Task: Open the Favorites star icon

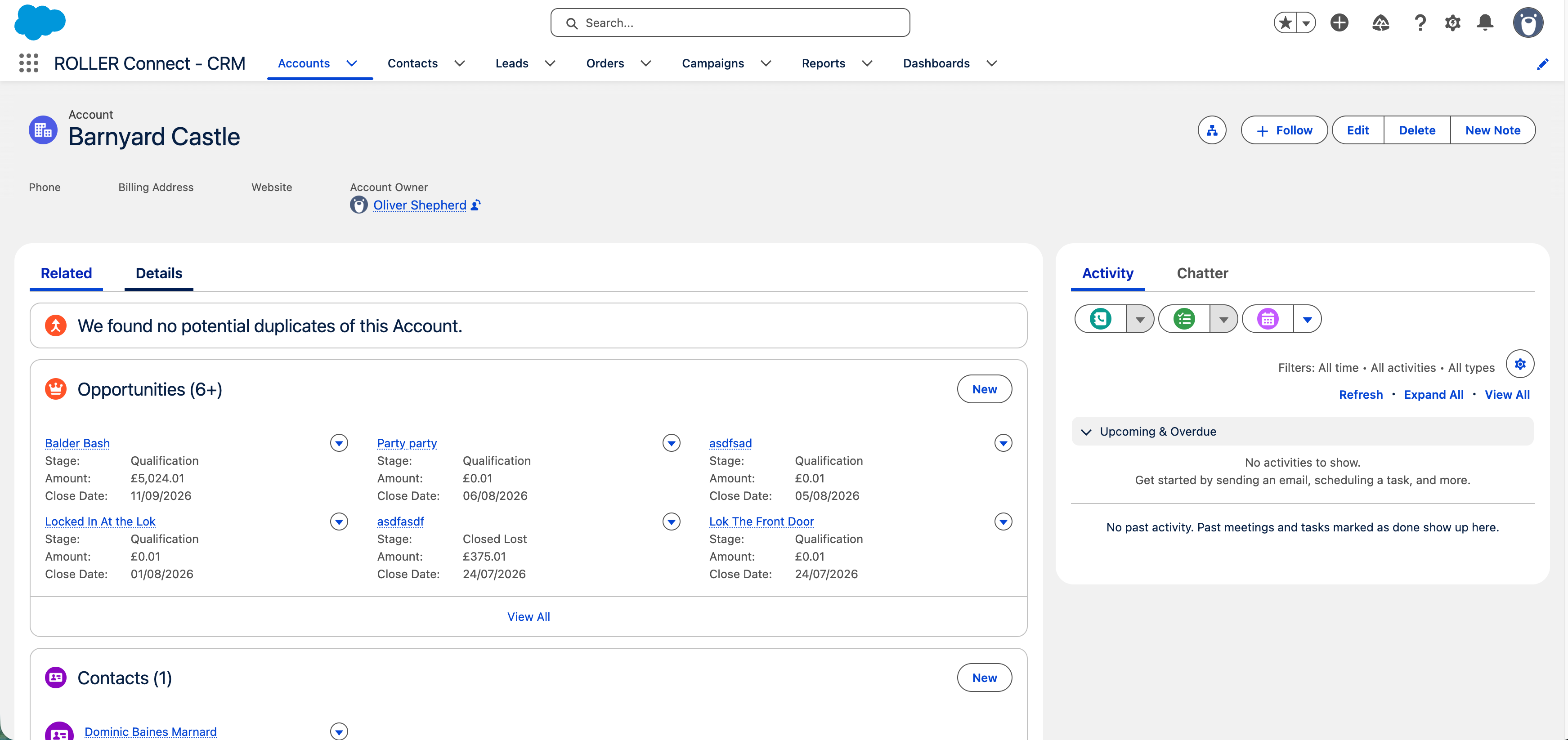Action: (x=1285, y=22)
